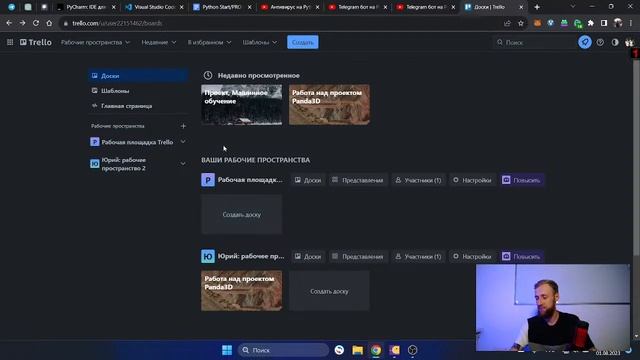Create board in Юрий workspace
Image resolution: width=640 pixels, height=360 pixels.
tap(329, 291)
